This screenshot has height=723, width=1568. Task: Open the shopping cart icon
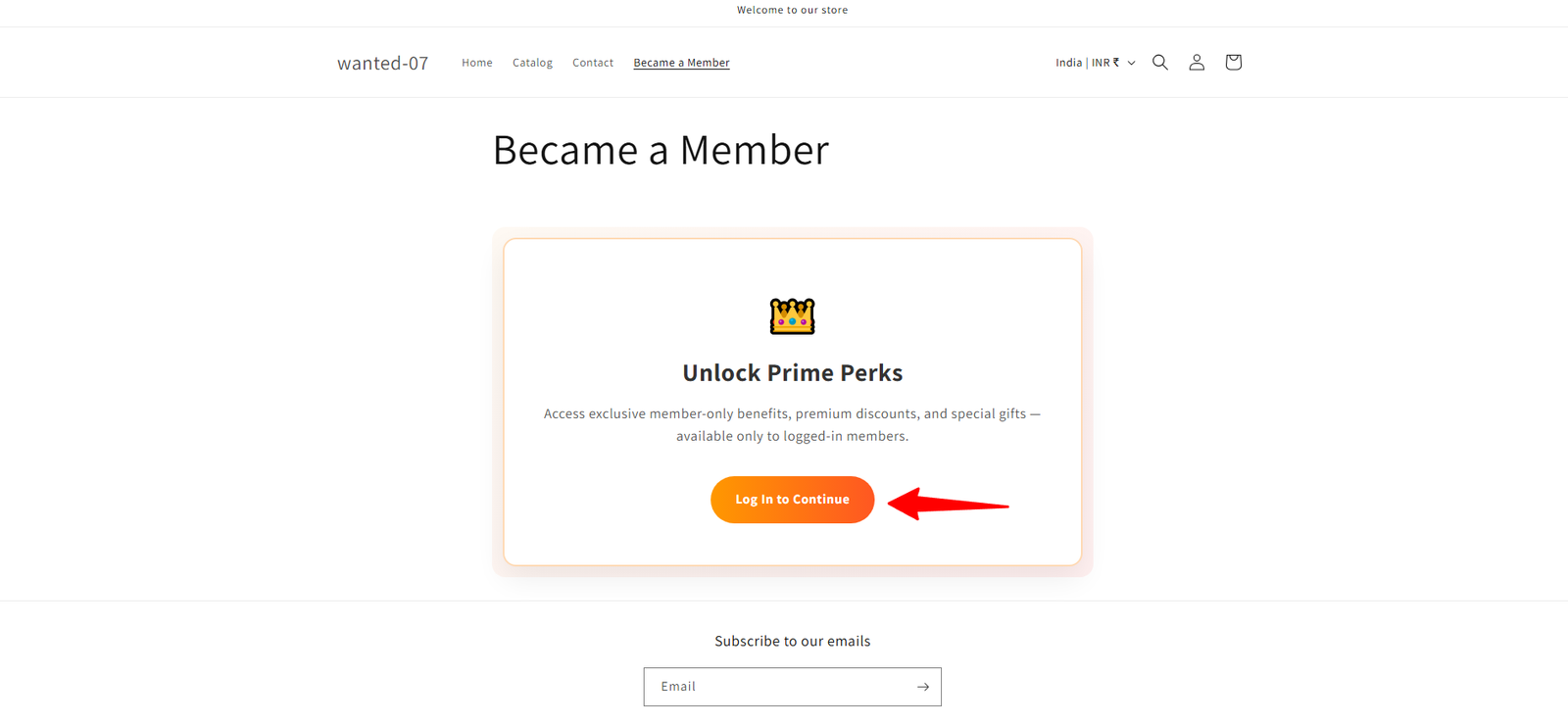(x=1232, y=62)
